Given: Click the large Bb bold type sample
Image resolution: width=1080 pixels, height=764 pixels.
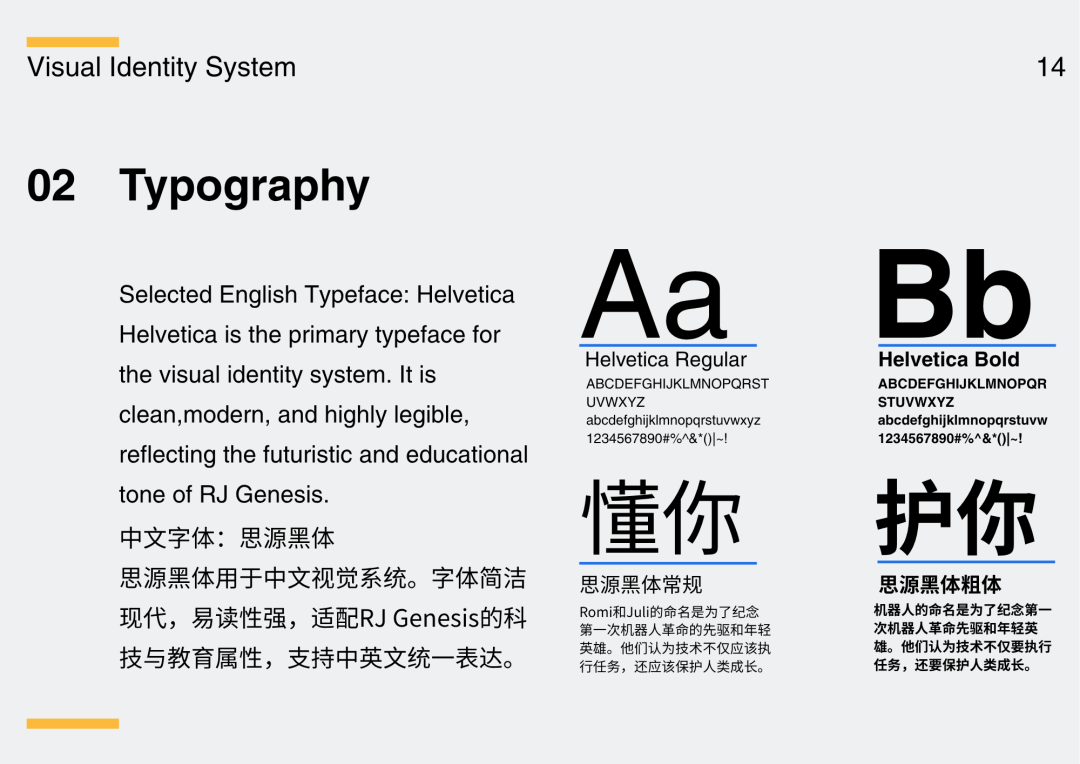Looking at the screenshot, I should (x=955, y=293).
